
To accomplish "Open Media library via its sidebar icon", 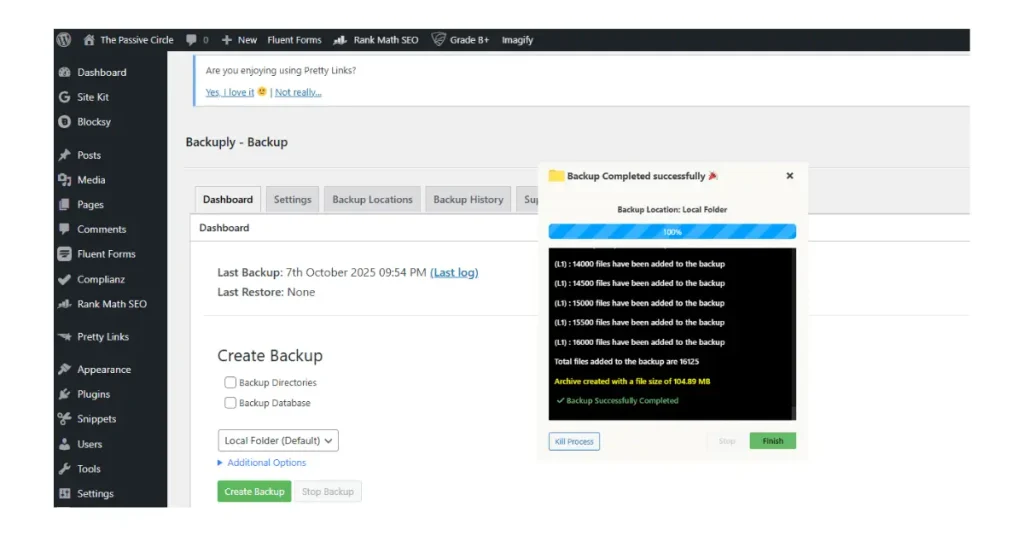I will pos(65,180).
